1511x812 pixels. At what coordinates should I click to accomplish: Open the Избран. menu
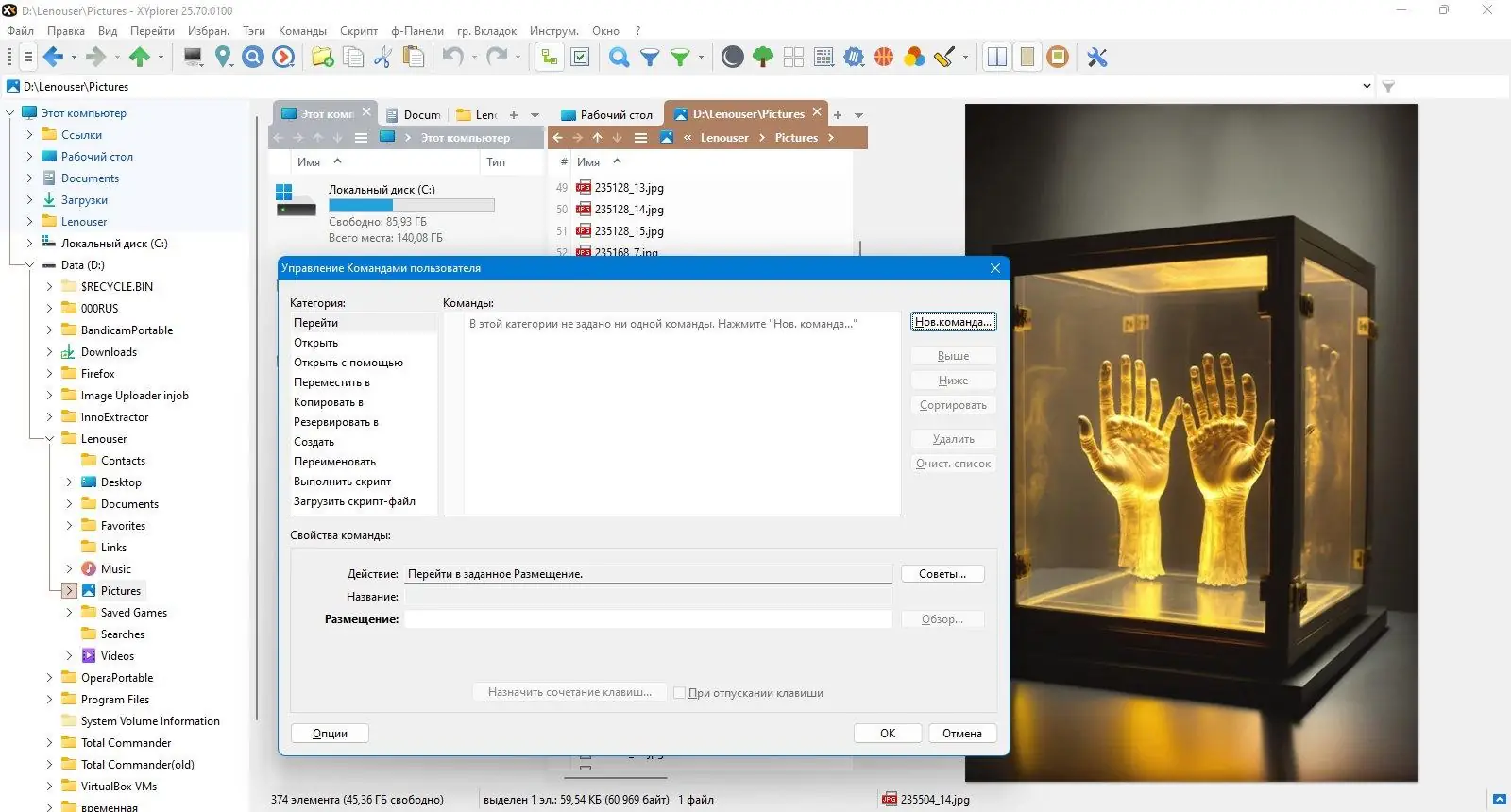tap(208, 31)
